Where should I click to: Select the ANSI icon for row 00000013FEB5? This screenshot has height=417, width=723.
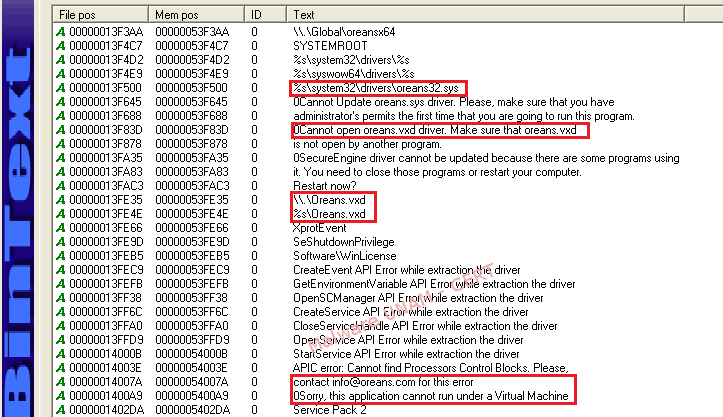click(60, 256)
